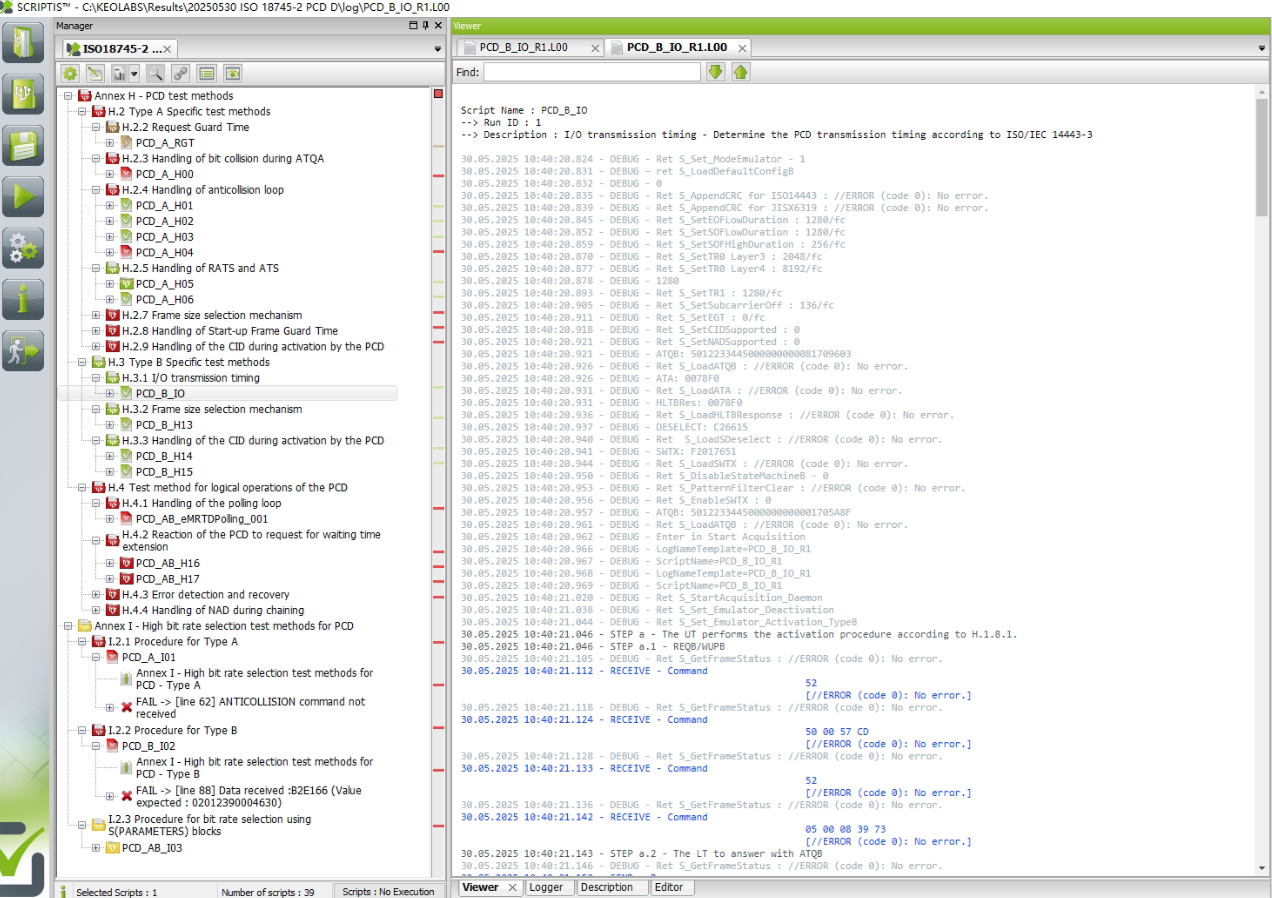Click the chain link icon in Manager toolbar

pyautogui.click(x=180, y=73)
